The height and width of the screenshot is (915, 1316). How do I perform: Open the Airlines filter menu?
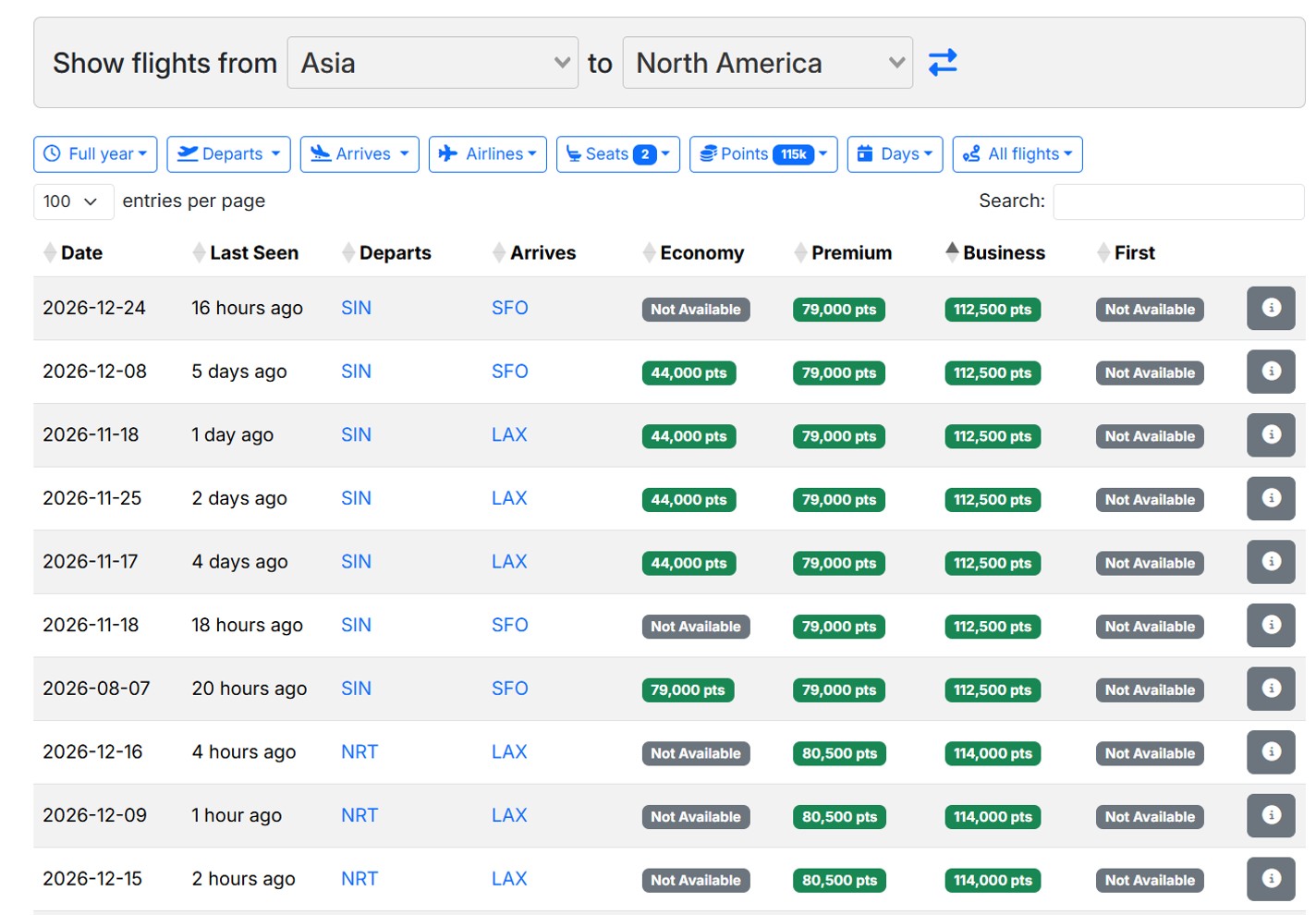(487, 154)
